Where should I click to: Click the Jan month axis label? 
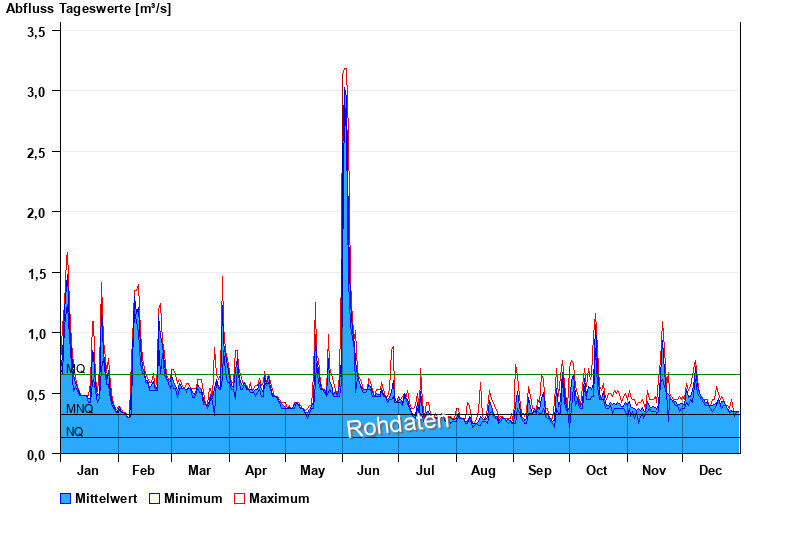88,471
